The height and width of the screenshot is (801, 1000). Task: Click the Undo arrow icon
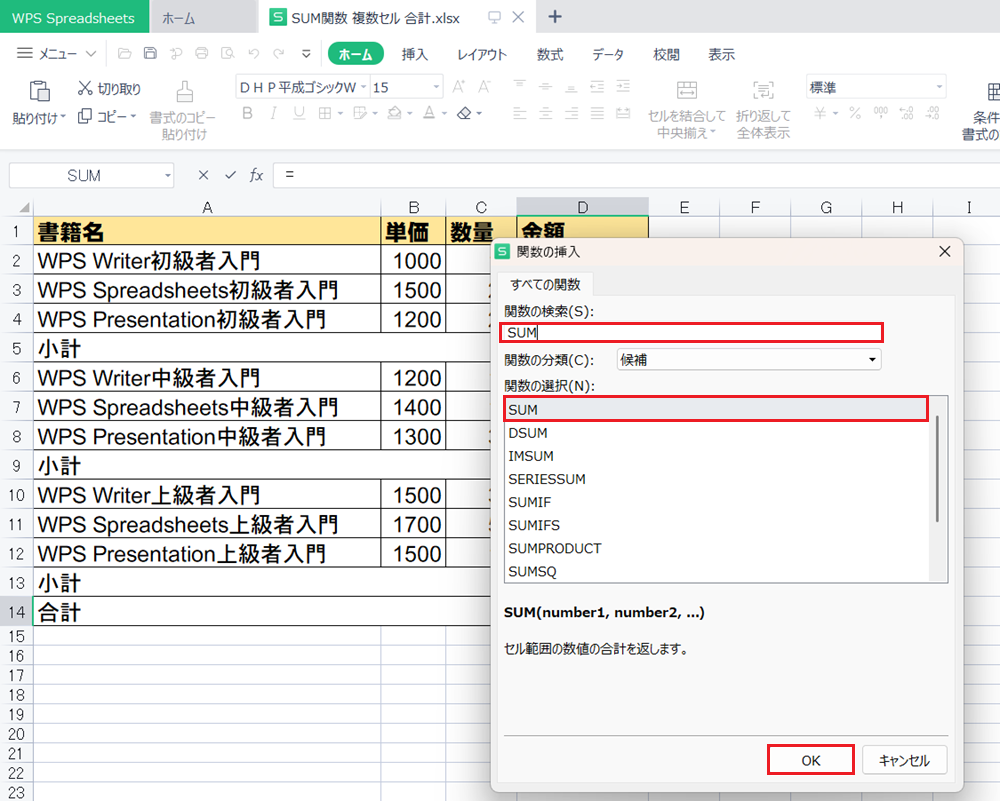pyautogui.click(x=254, y=54)
